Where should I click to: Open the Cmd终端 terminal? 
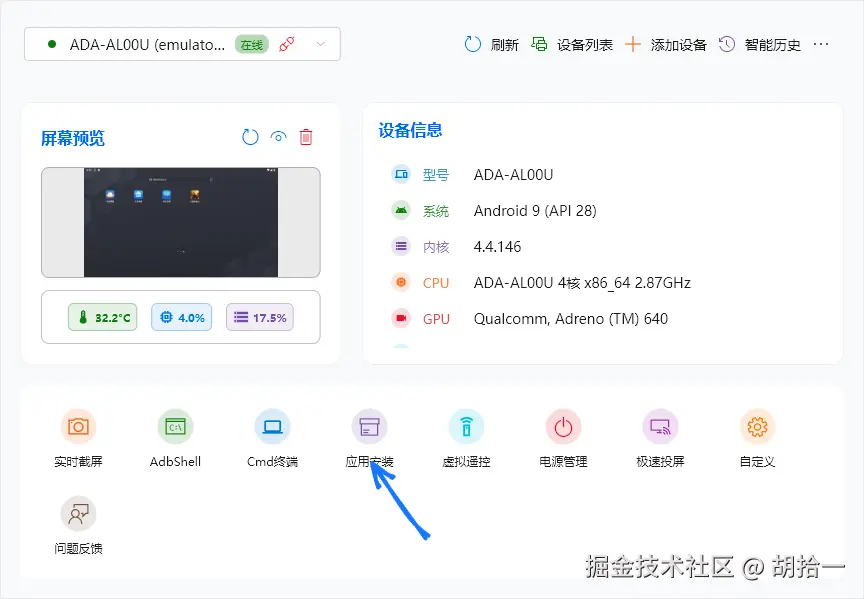pos(272,438)
